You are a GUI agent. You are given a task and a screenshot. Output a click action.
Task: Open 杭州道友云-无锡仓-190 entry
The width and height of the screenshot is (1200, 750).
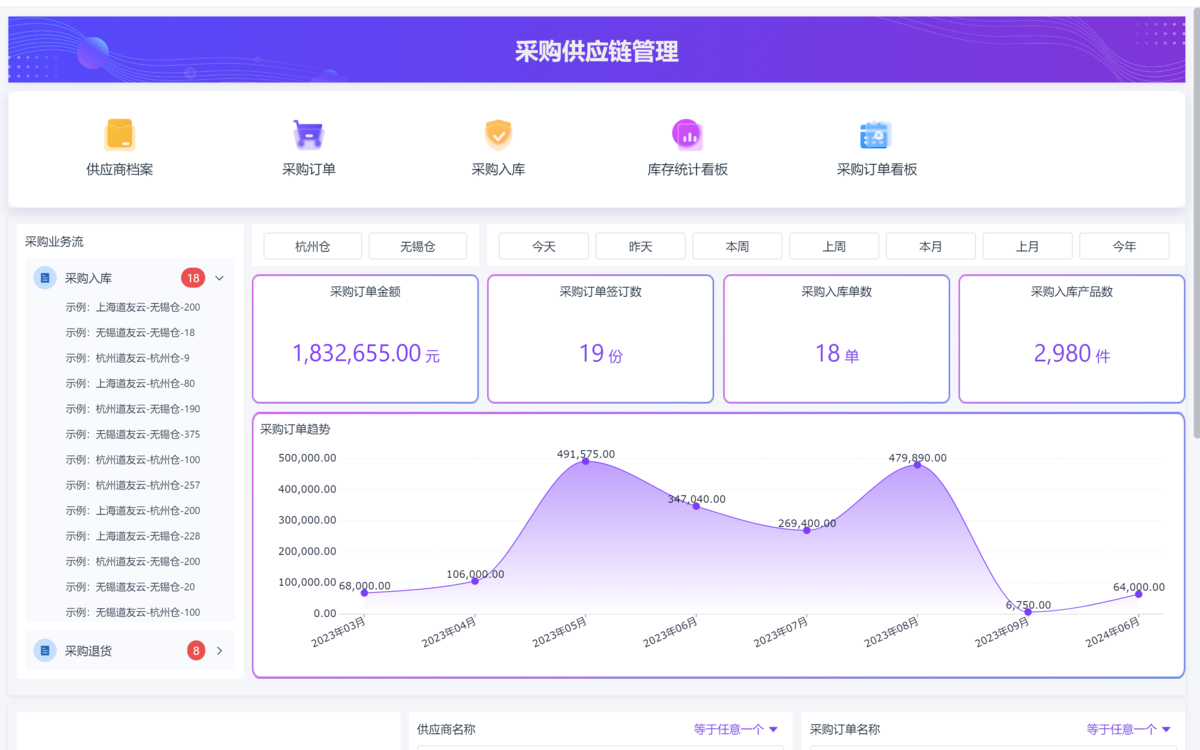tap(133, 409)
